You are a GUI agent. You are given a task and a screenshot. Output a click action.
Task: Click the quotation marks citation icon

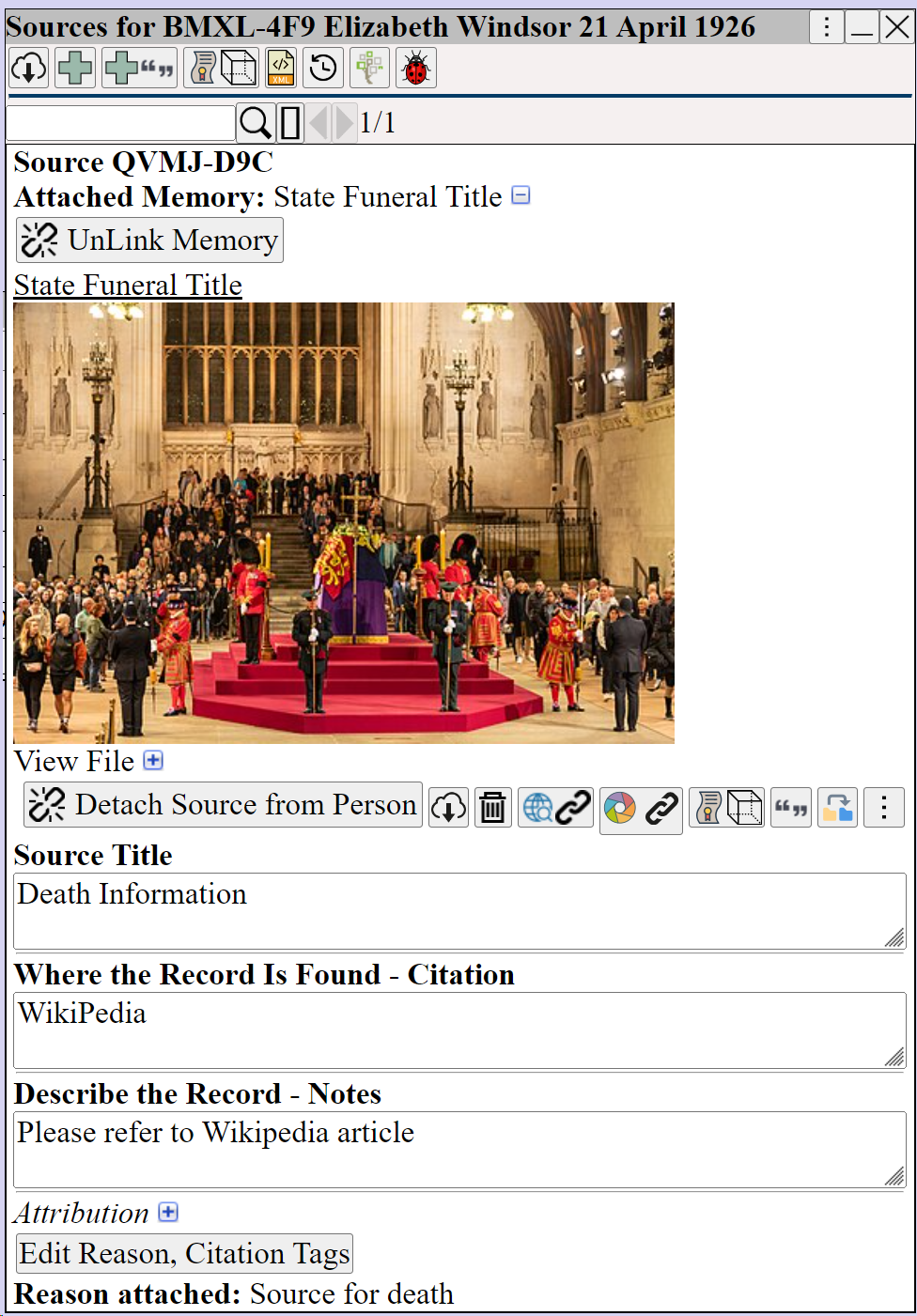pyautogui.click(x=791, y=808)
